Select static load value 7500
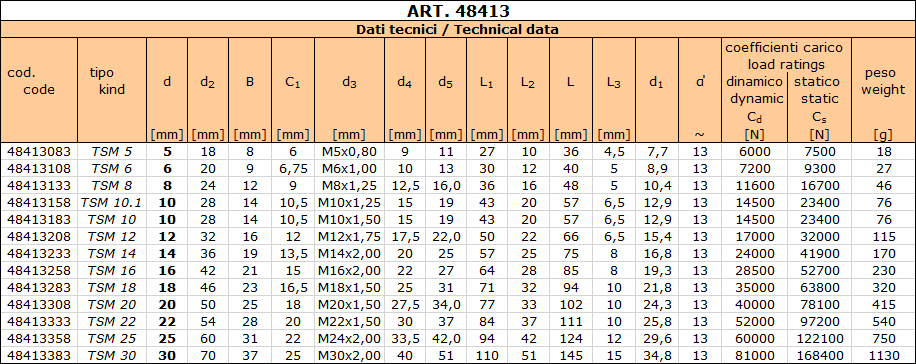 click(x=819, y=151)
